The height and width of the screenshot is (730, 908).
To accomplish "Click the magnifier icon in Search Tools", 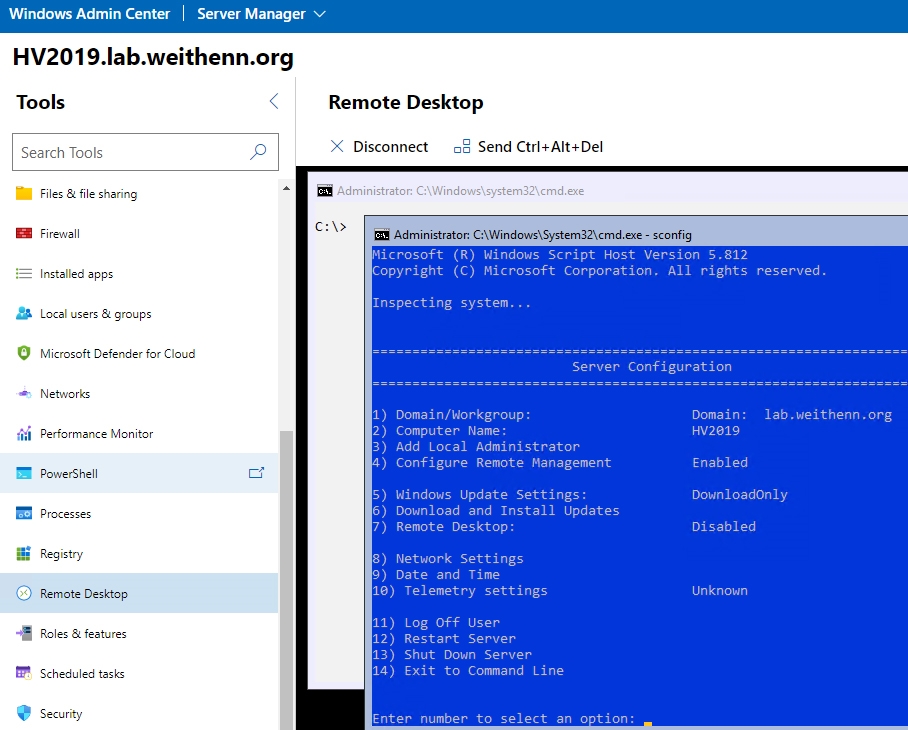I will (x=258, y=152).
